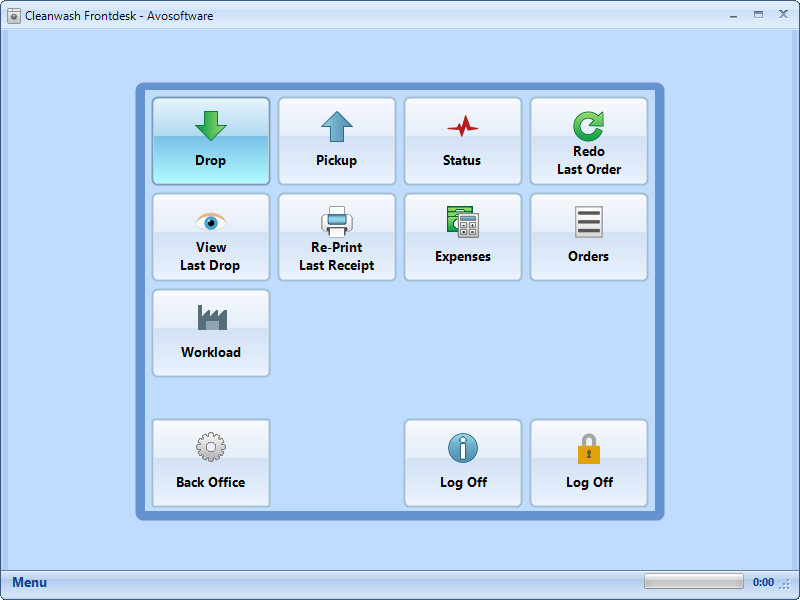Click the 0:00 timer display
This screenshot has height=600, width=800.
763,581
